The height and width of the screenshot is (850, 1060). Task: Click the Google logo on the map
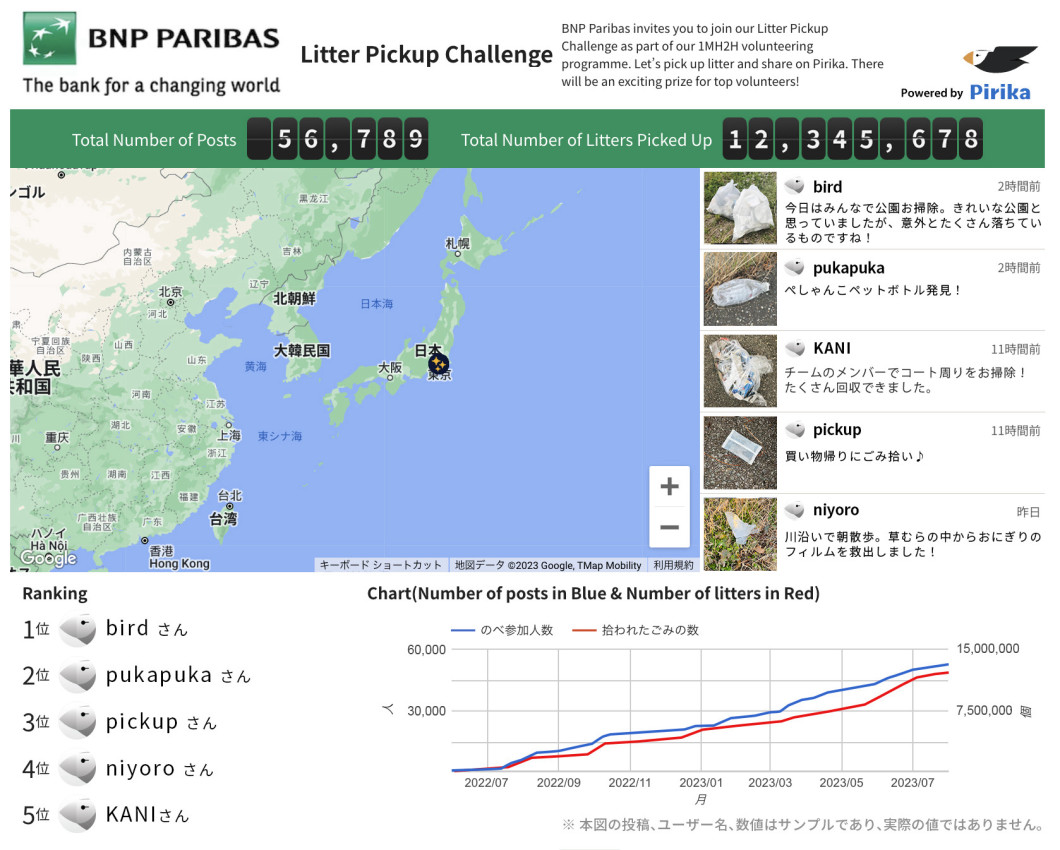(48, 558)
